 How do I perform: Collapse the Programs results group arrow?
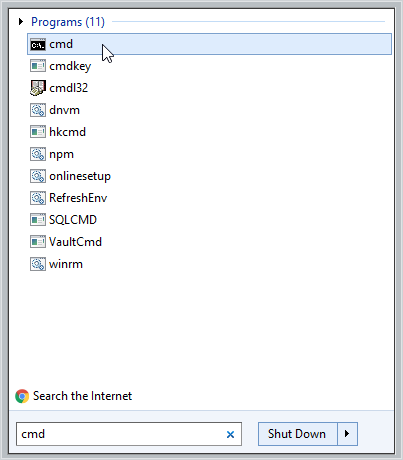pyautogui.click(x=21, y=22)
